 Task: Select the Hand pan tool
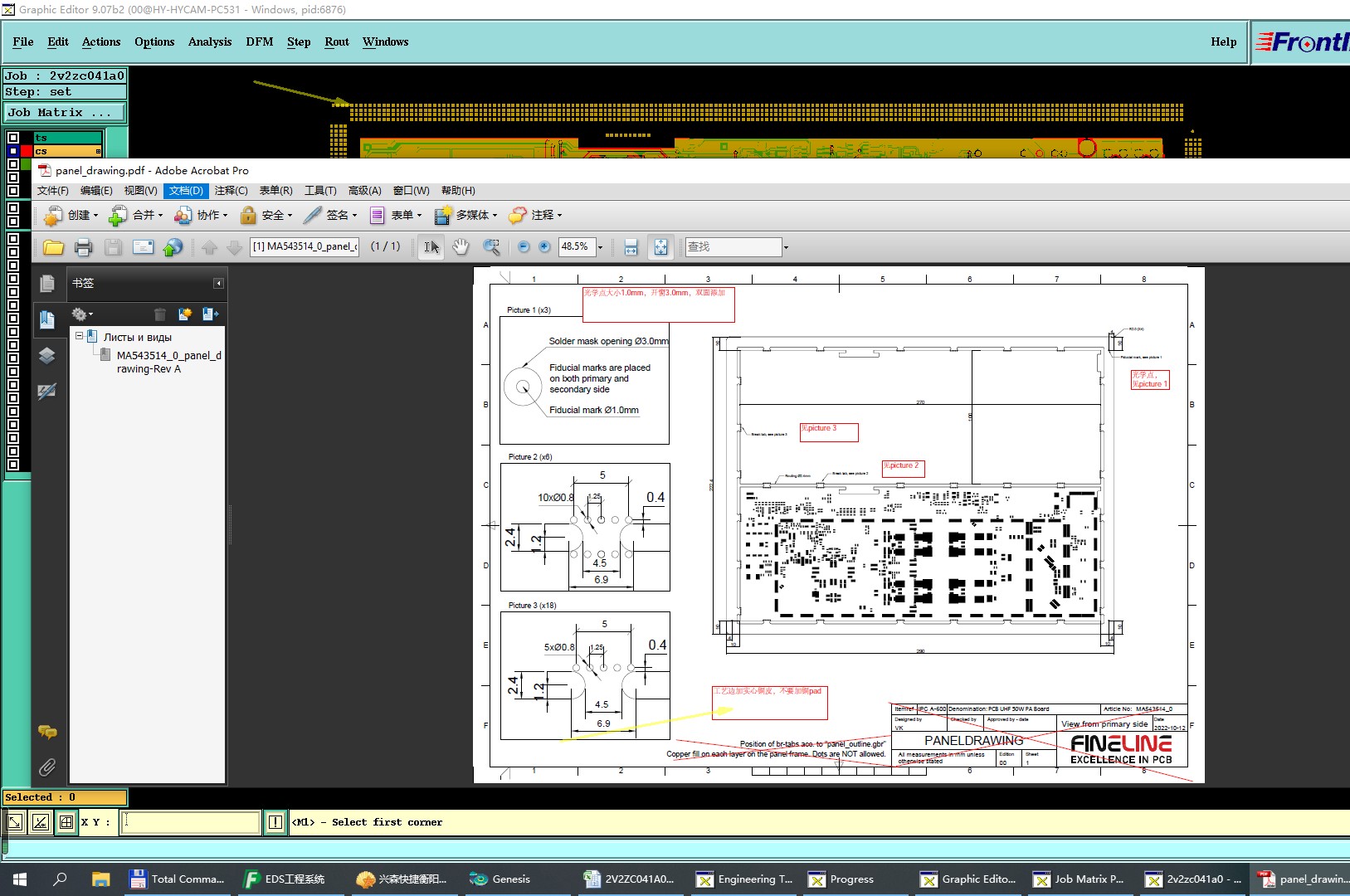(x=461, y=246)
